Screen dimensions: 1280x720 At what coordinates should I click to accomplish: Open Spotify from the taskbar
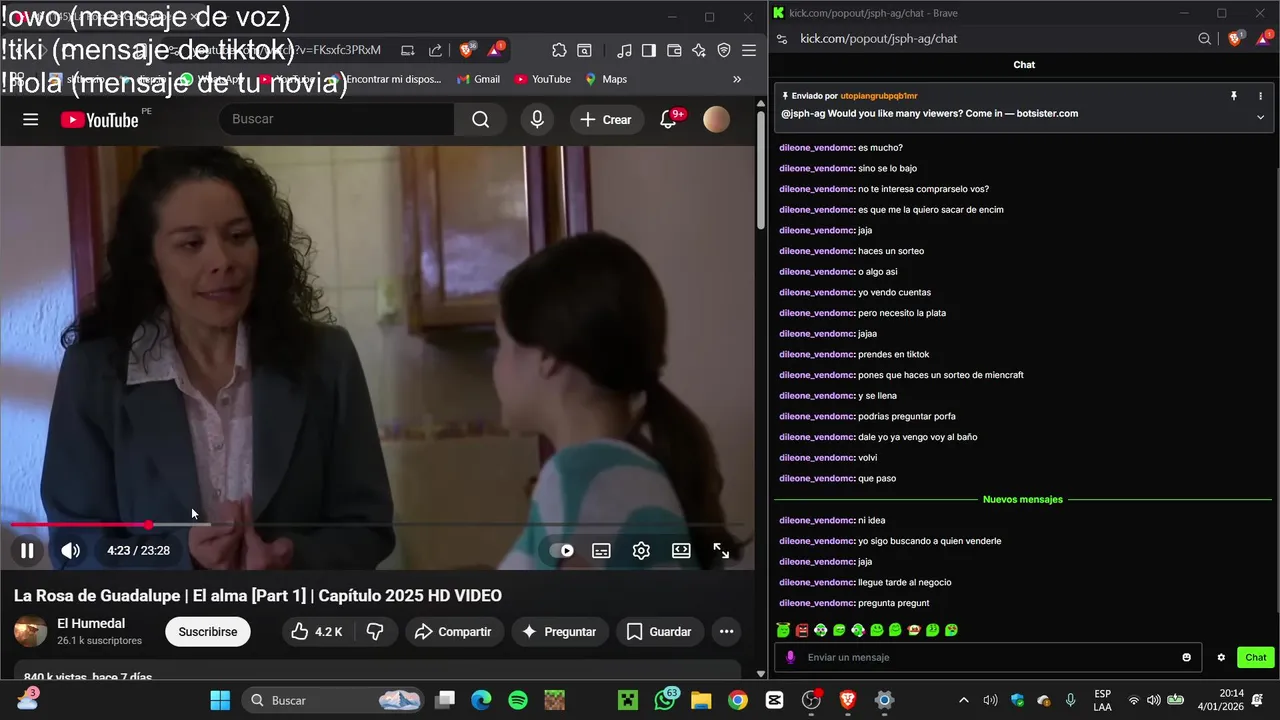click(518, 700)
